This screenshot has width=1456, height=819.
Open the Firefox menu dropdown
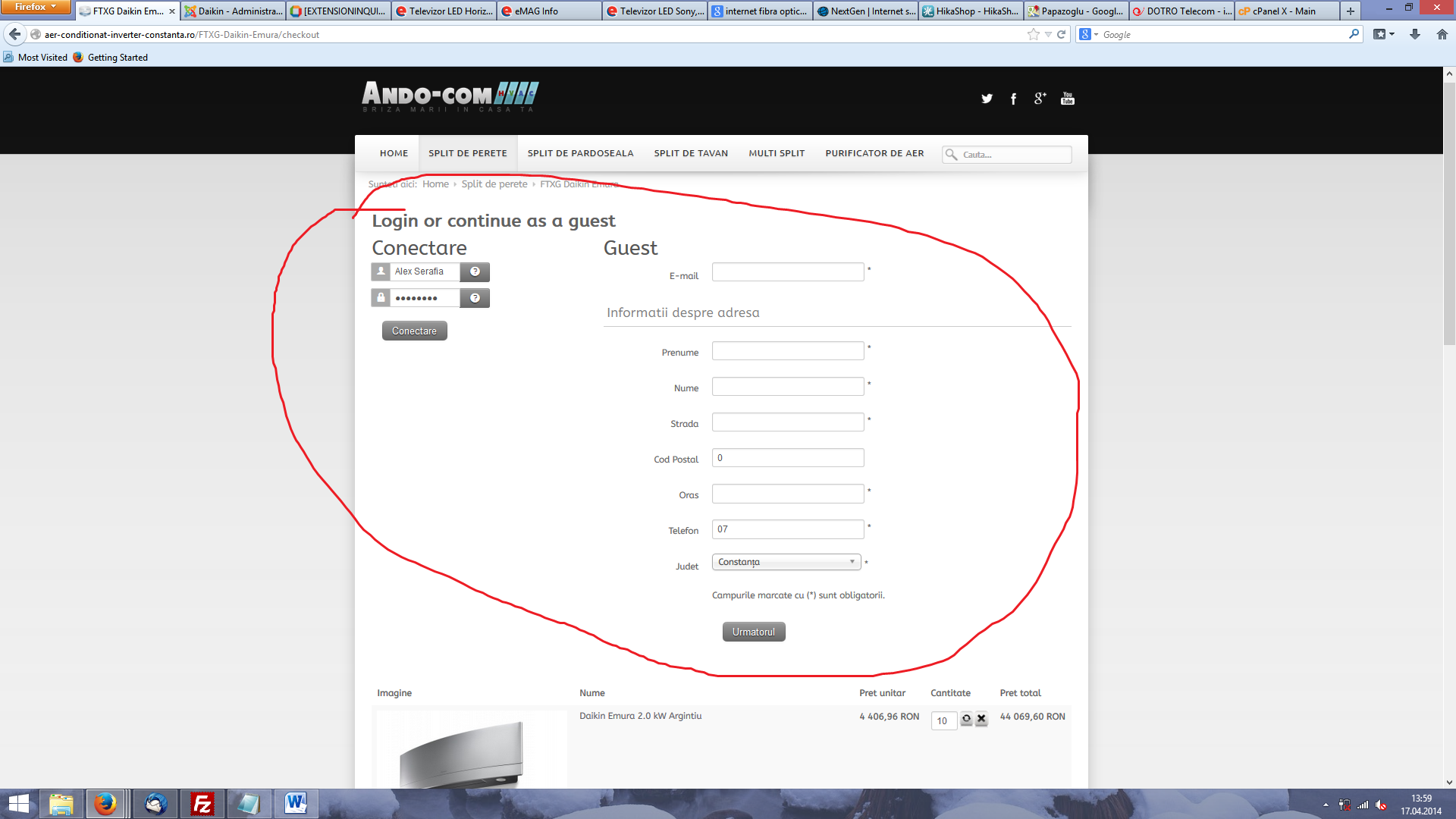pyautogui.click(x=35, y=7)
